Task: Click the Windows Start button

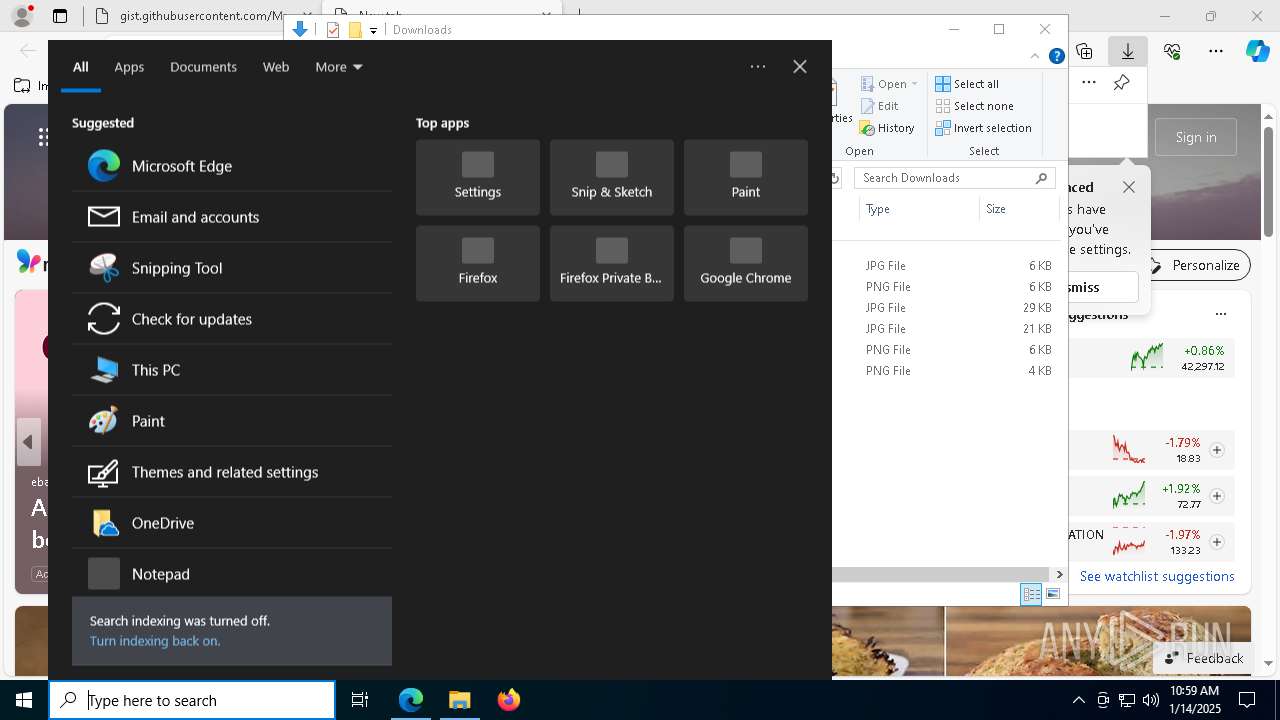Action: [24, 700]
